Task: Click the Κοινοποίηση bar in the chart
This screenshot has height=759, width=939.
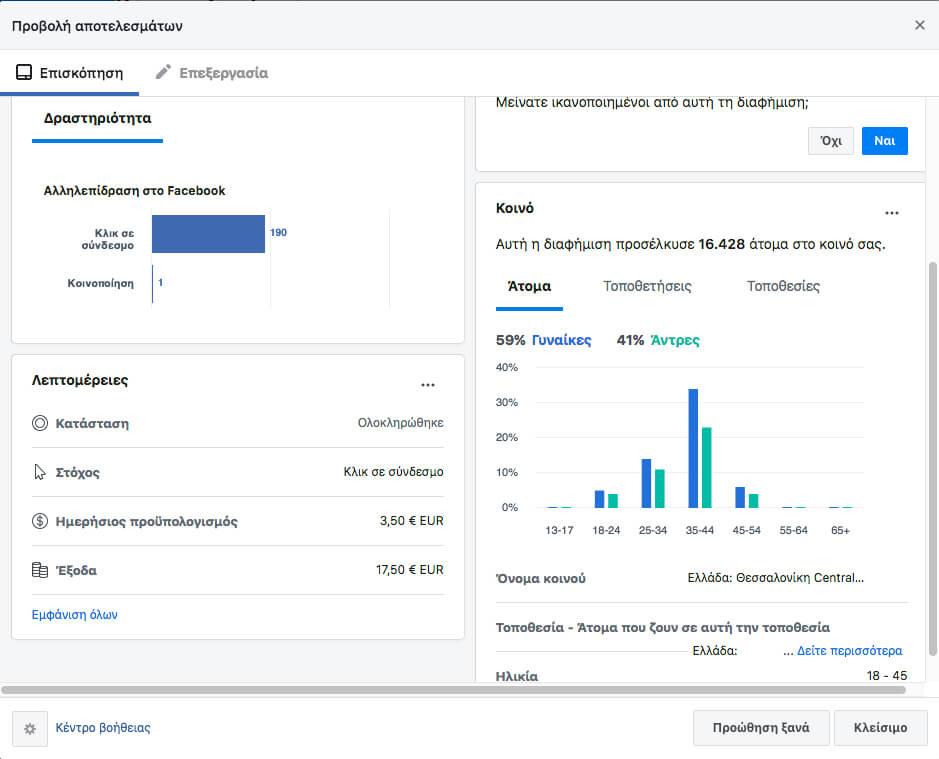Action: click(153, 283)
